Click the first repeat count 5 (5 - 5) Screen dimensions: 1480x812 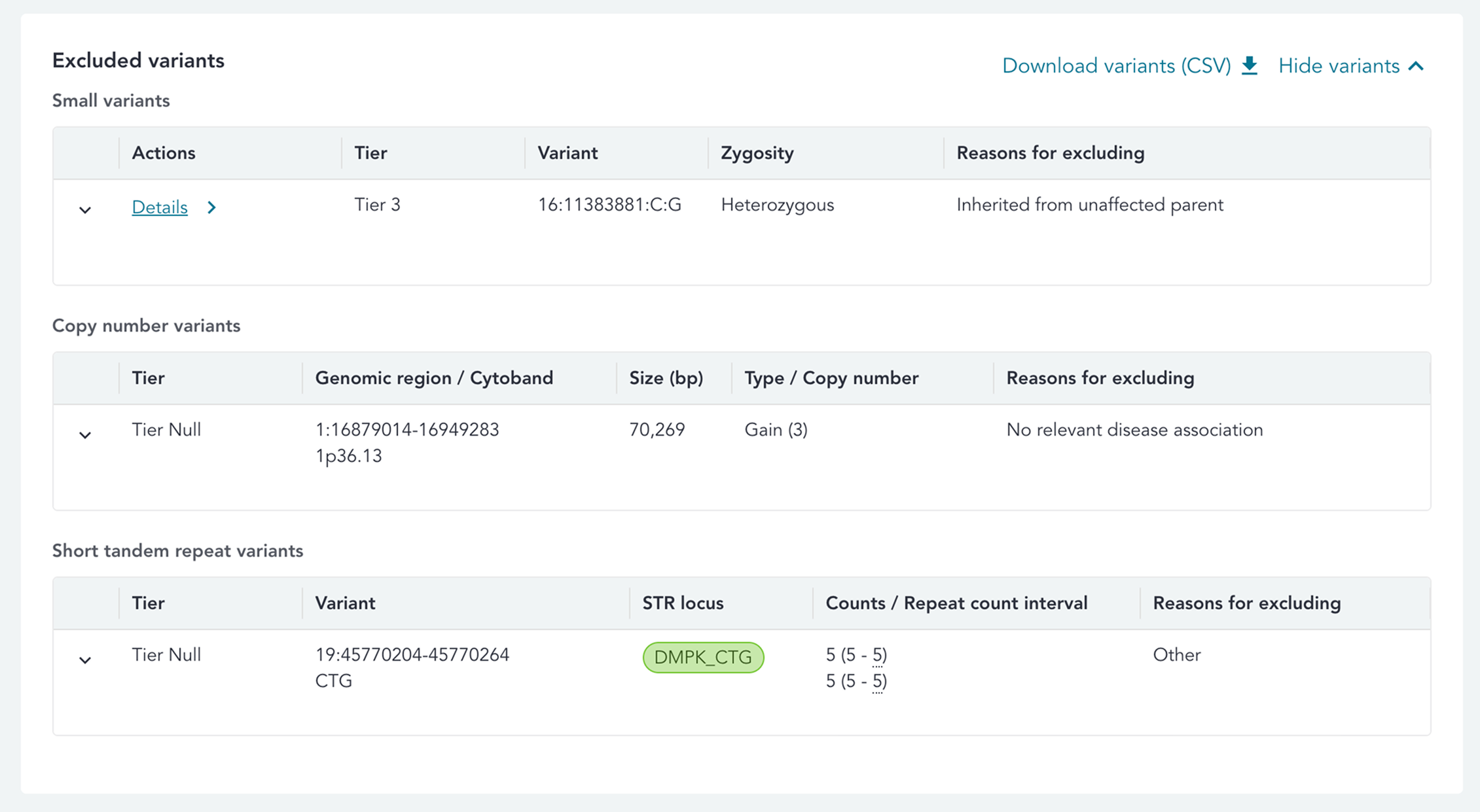click(x=856, y=654)
